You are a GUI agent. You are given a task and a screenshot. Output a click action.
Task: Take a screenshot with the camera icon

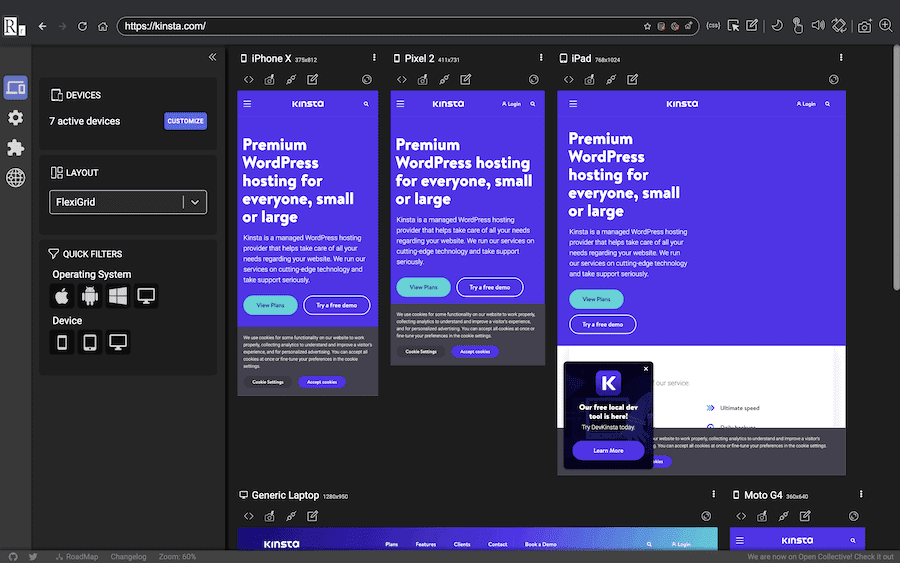[864, 26]
